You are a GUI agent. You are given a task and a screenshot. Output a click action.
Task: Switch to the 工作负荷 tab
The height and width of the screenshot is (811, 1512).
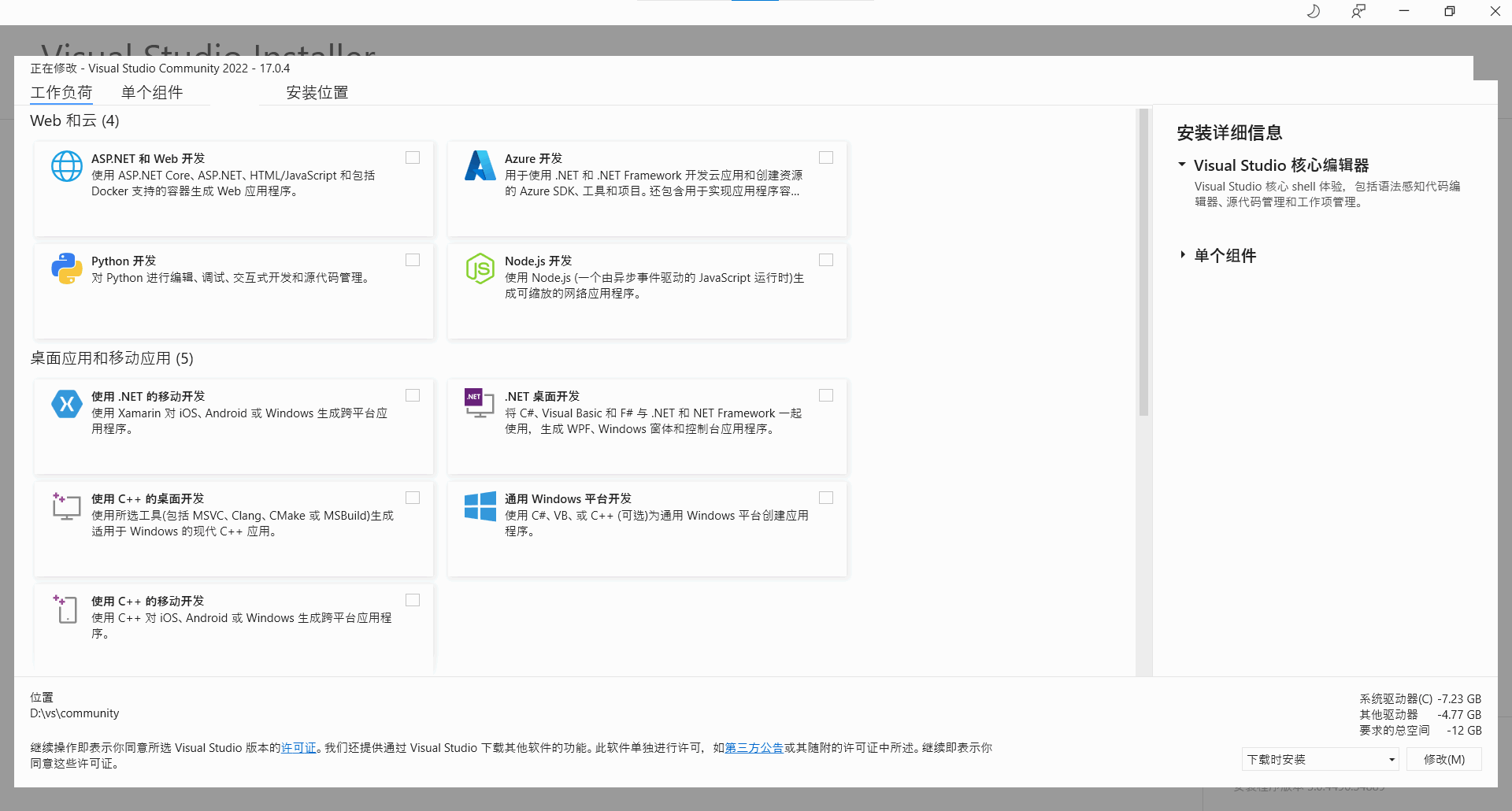(x=61, y=92)
